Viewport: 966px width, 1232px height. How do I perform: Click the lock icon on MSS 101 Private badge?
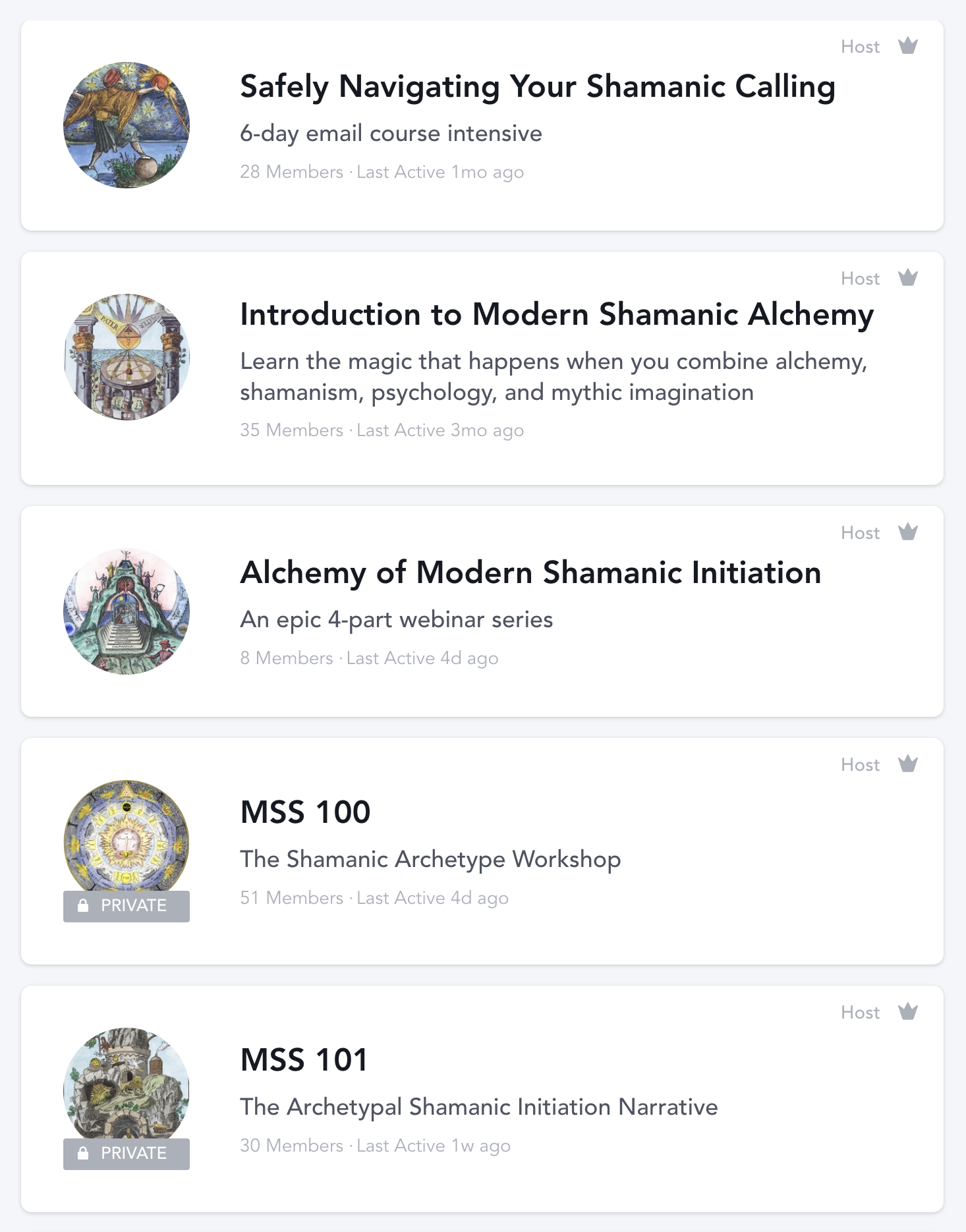coord(83,1154)
